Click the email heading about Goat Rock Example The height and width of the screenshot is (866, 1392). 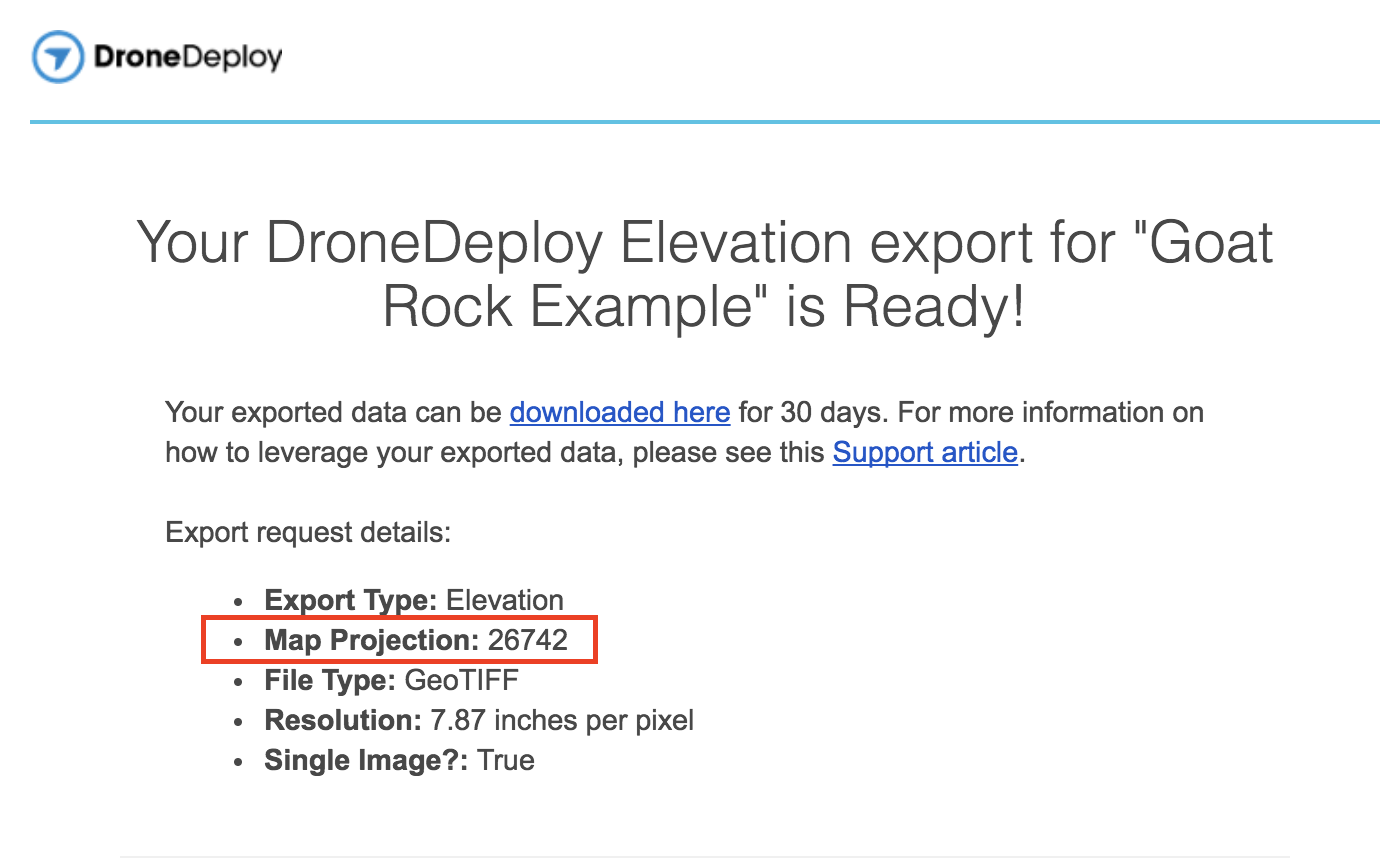[704, 274]
